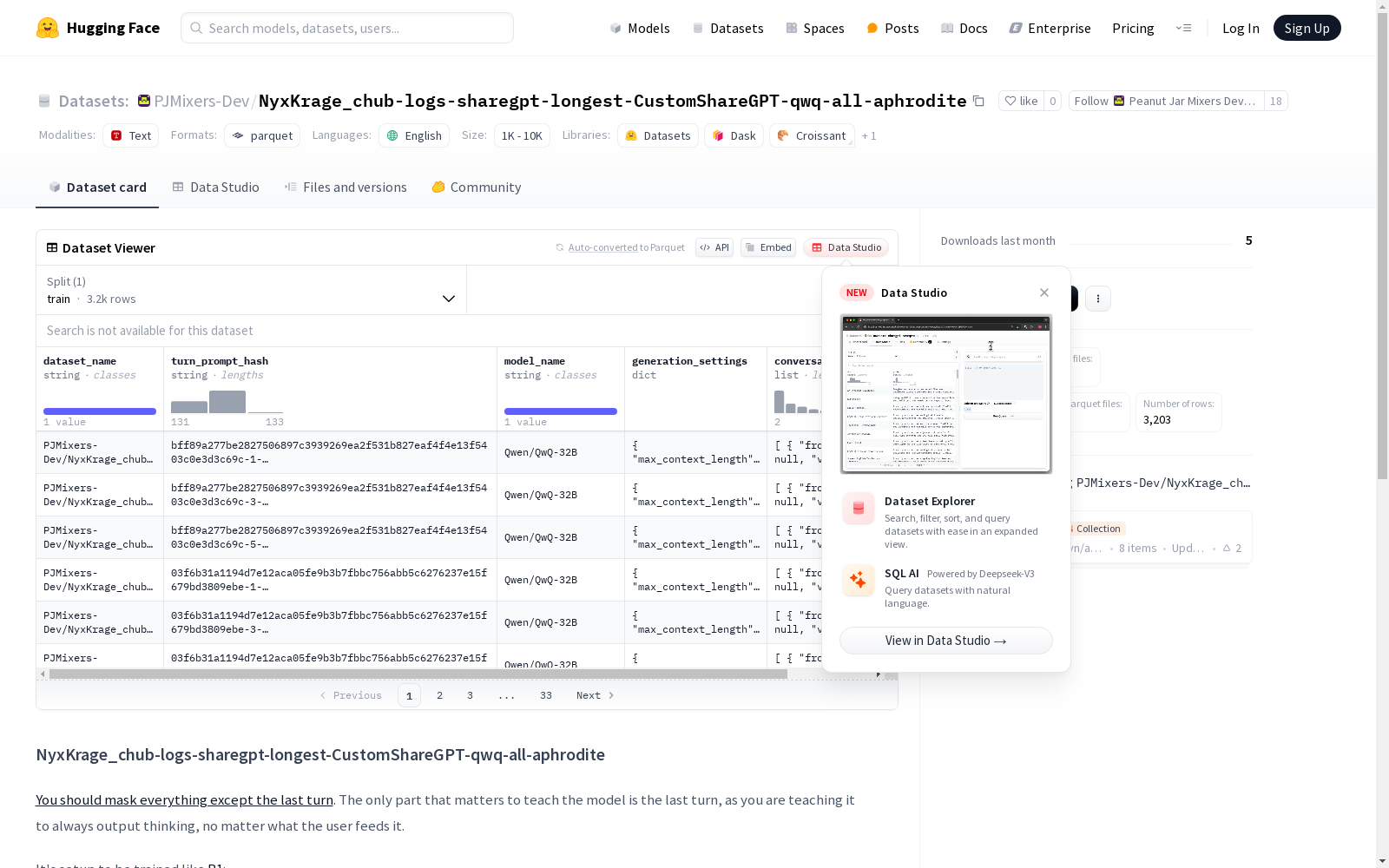Viewport: 1389px width, 868px height.
Task: Click the parquet format tag
Action: [x=262, y=135]
